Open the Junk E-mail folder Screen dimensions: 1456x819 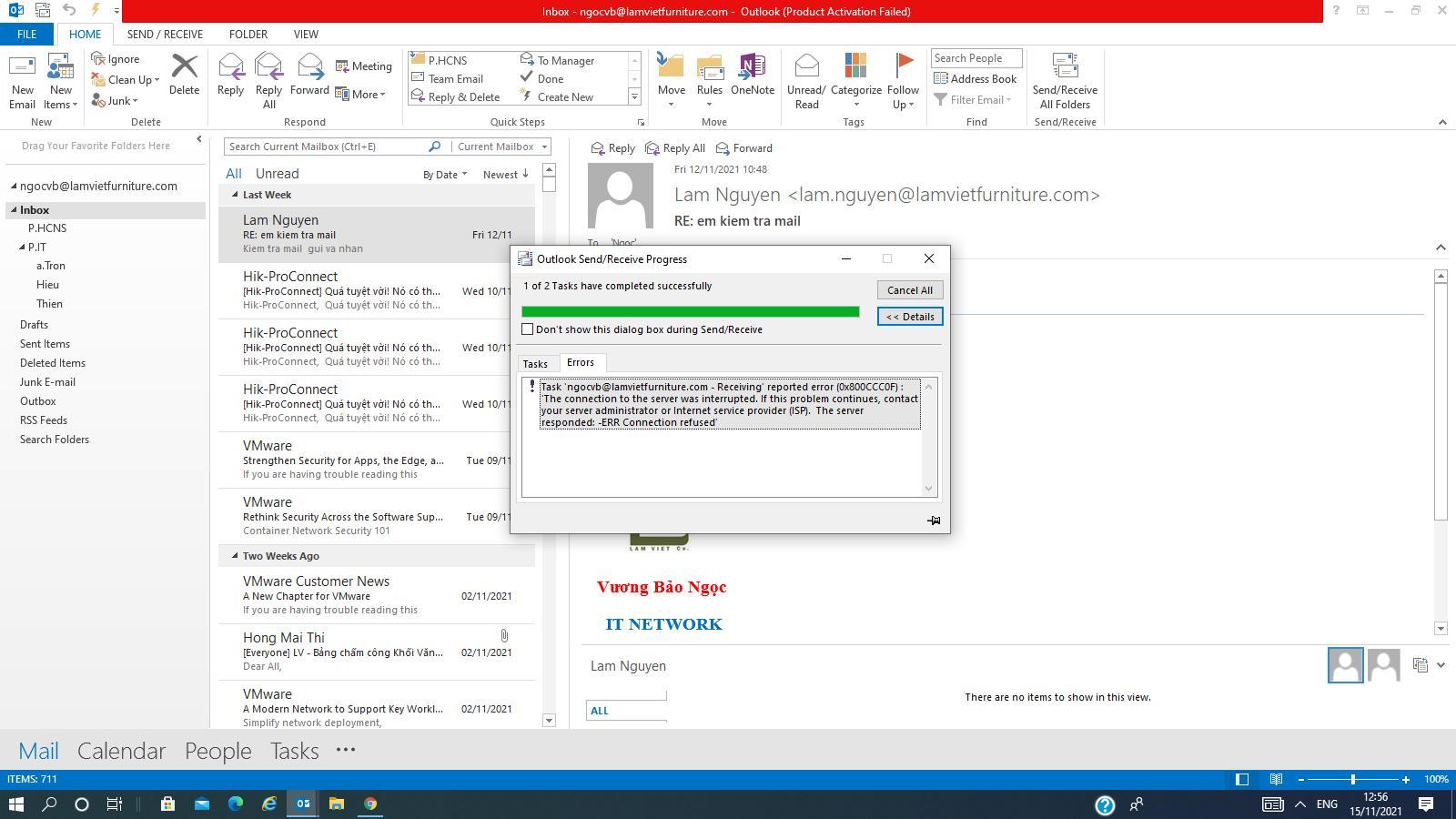pos(47,382)
